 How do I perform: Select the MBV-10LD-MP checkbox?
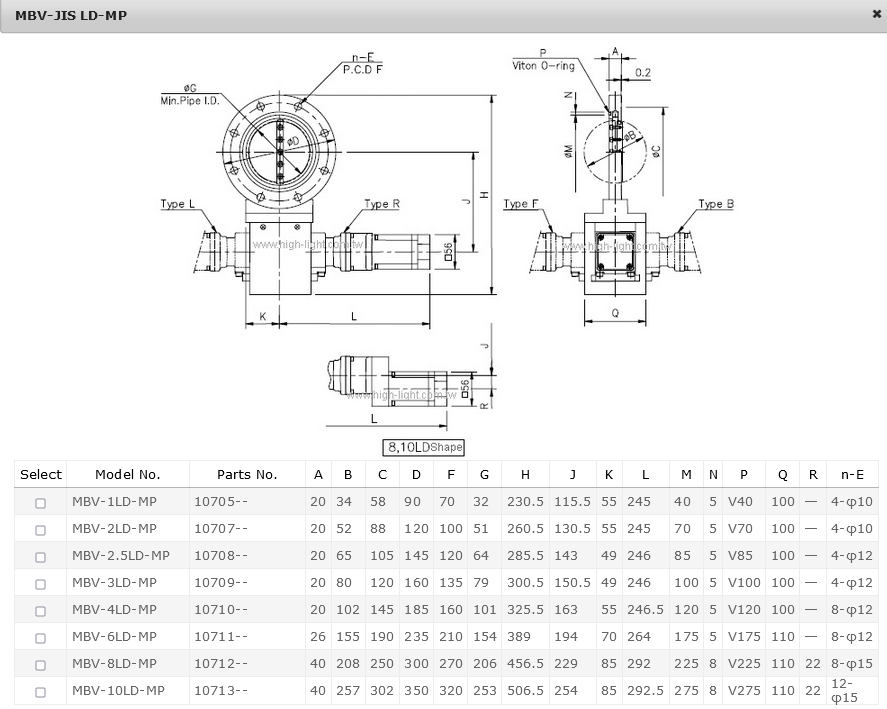[x=41, y=692]
